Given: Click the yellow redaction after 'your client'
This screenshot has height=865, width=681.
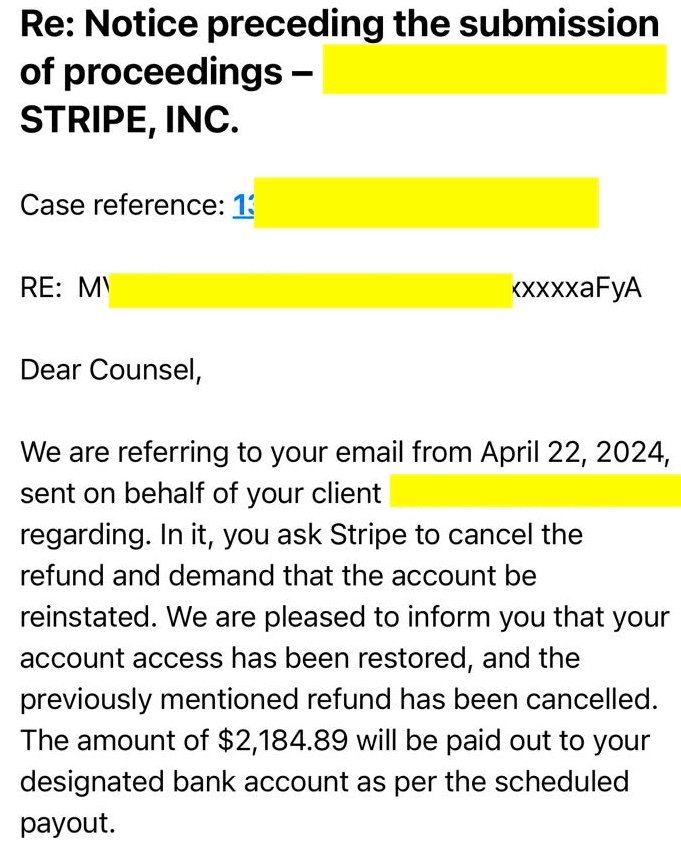Looking at the screenshot, I should tap(535, 493).
